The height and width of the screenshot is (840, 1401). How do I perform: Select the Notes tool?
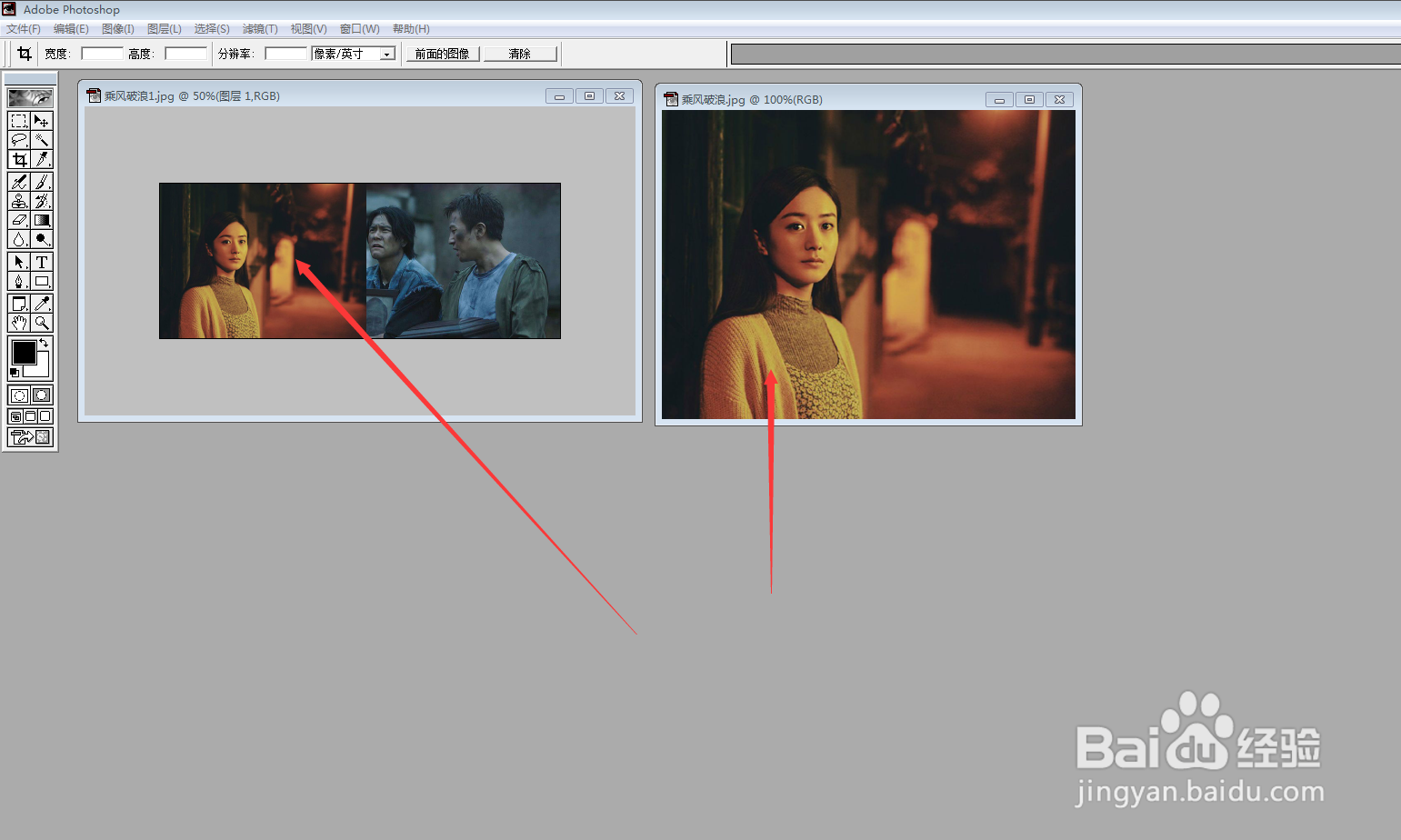tap(19, 304)
